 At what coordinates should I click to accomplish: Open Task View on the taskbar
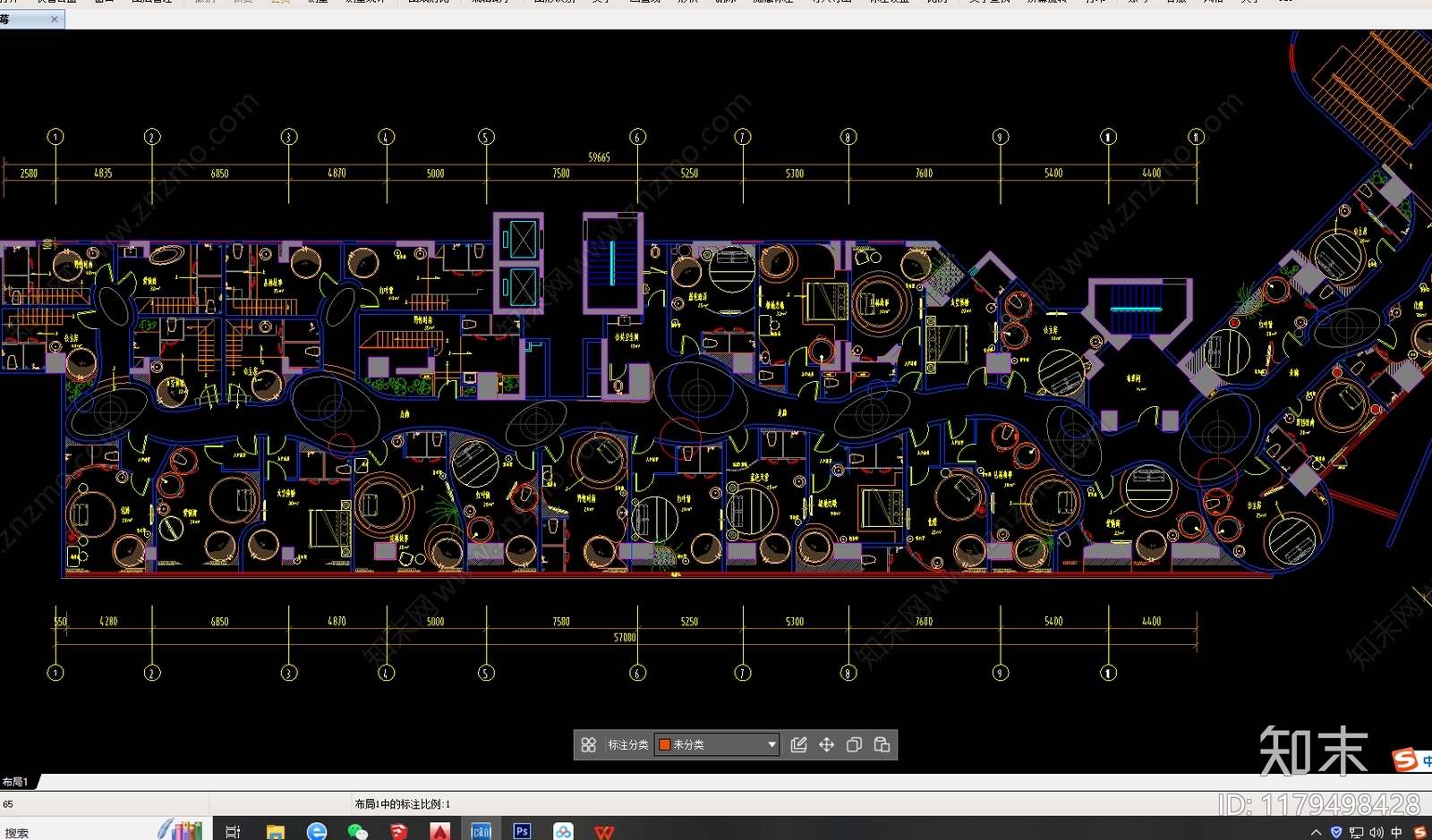pyautogui.click(x=233, y=832)
